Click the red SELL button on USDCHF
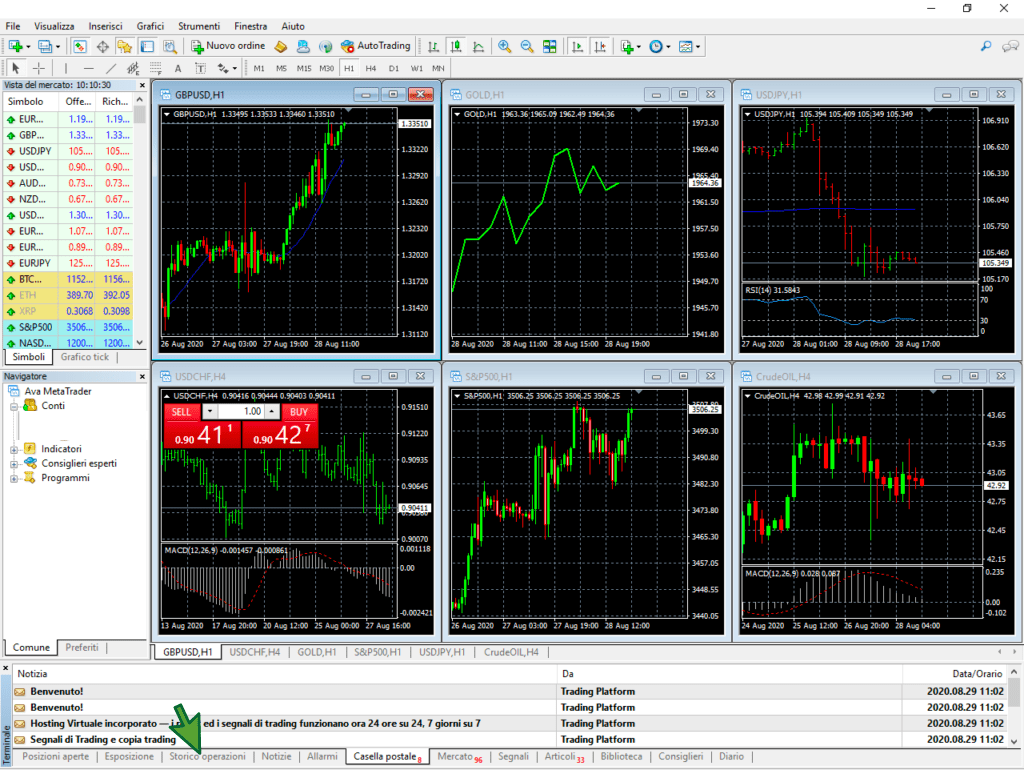The width and height of the screenshot is (1024, 770). pyautogui.click(x=181, y=412)
